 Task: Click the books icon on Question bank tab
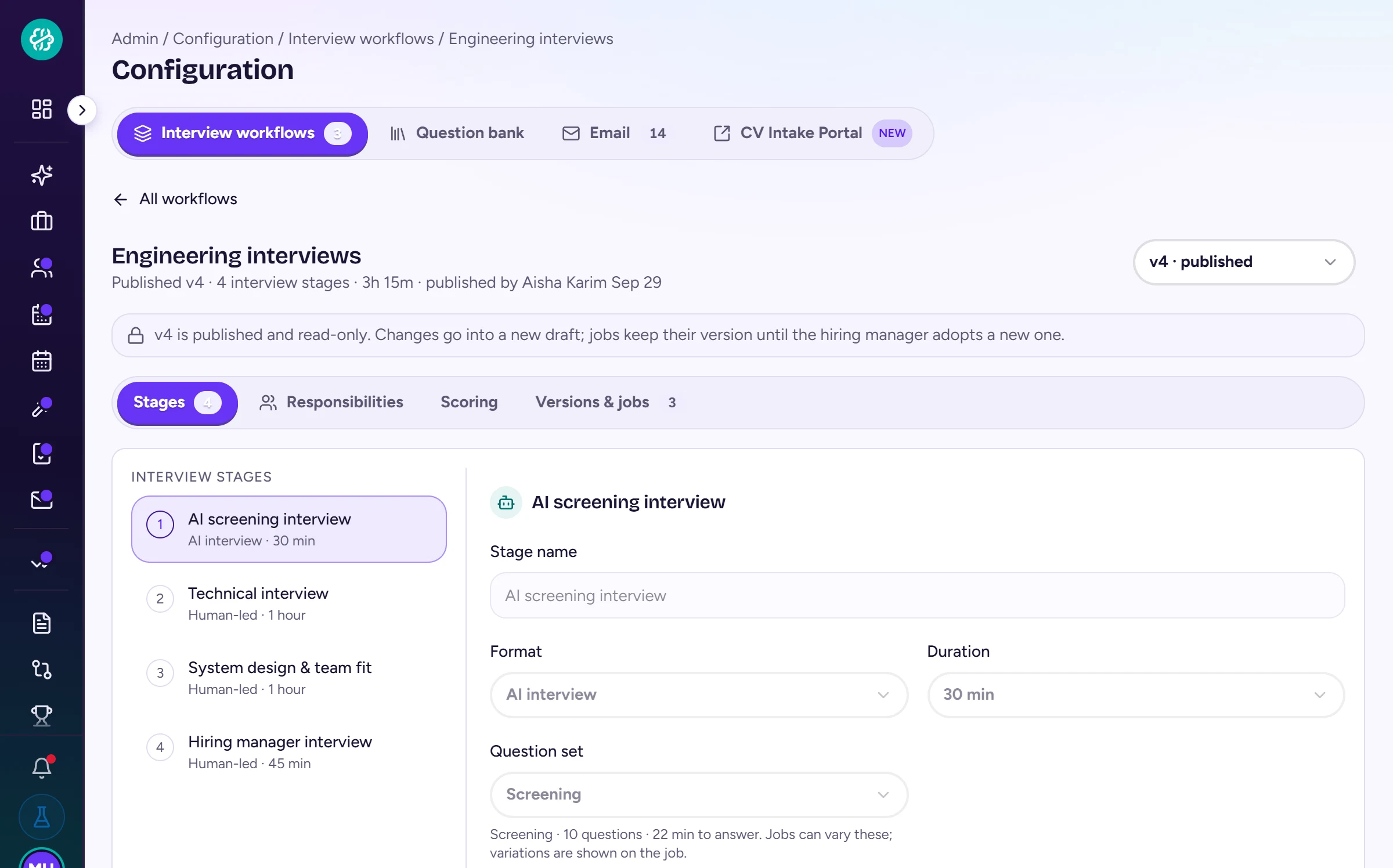[398, 134]
